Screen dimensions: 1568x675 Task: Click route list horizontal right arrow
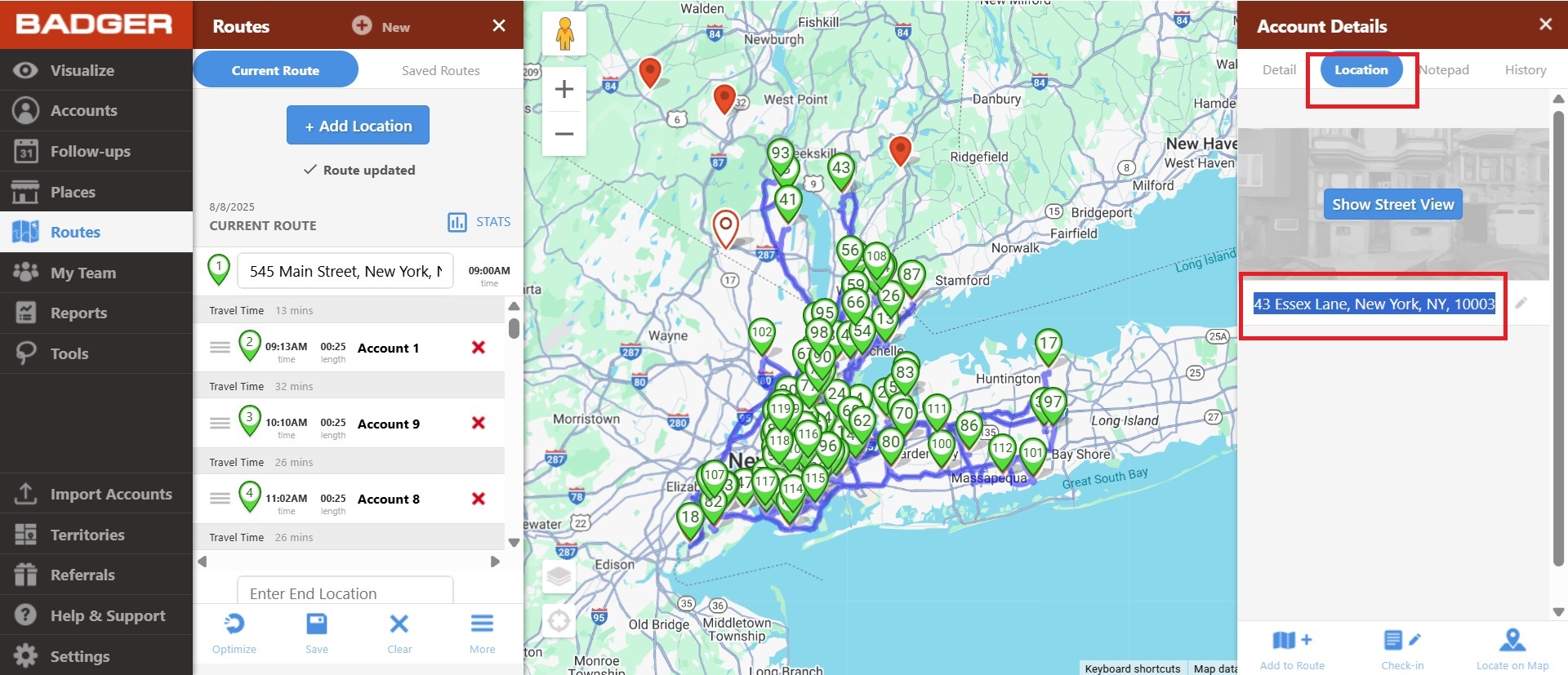pyautogui.click(x=494, y=562)
